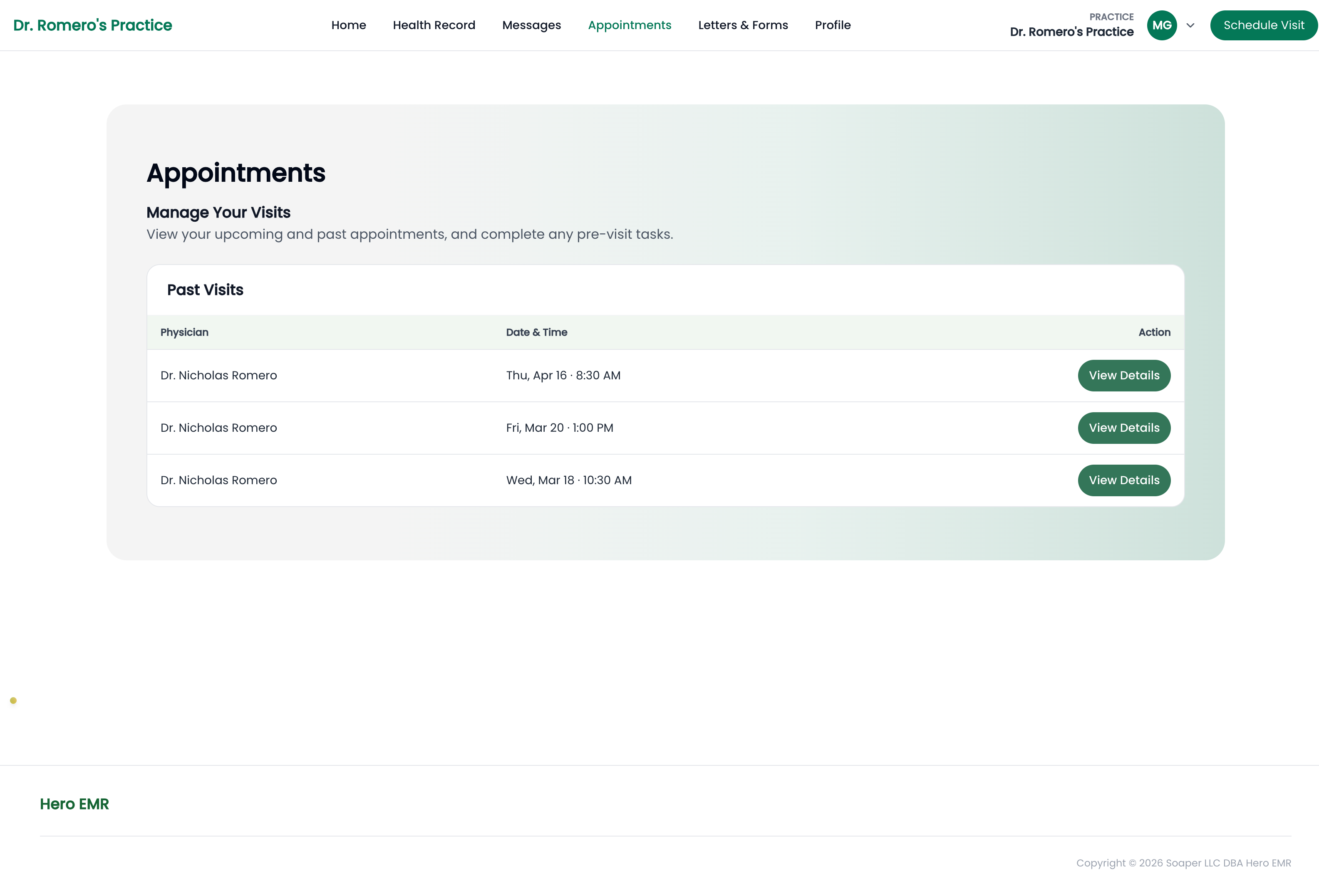Click Dr. Nicholas Romero in Mar 20 row
This screenshot has height=896, width=1319.
pyautogui.click(x=218, y=428)
